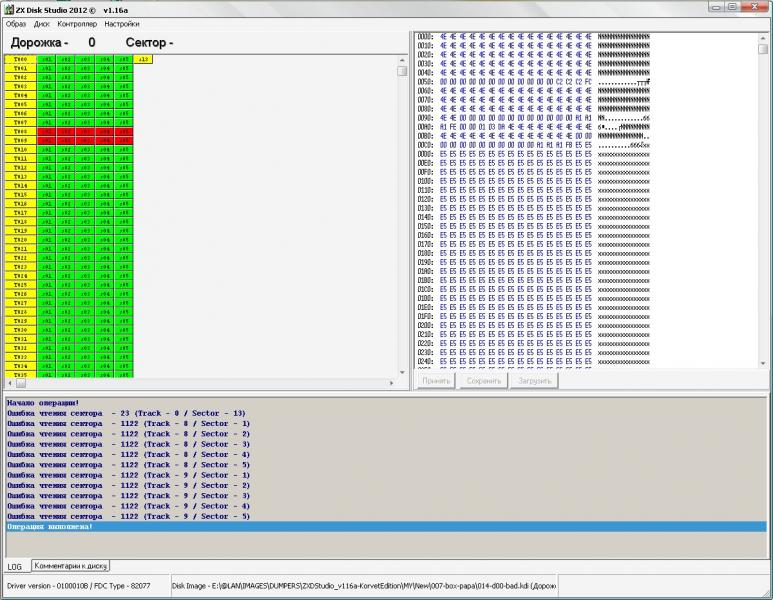This screenshot has height=600, width=773.
Task: Open the Образ menu
Action: click(16, 23)
